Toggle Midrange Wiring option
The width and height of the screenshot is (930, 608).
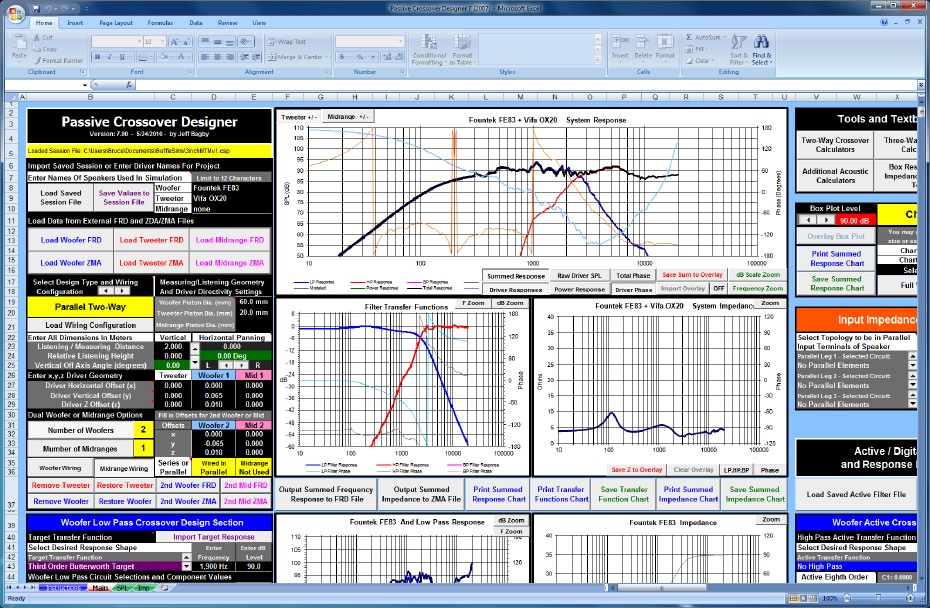tap(124, 468)
